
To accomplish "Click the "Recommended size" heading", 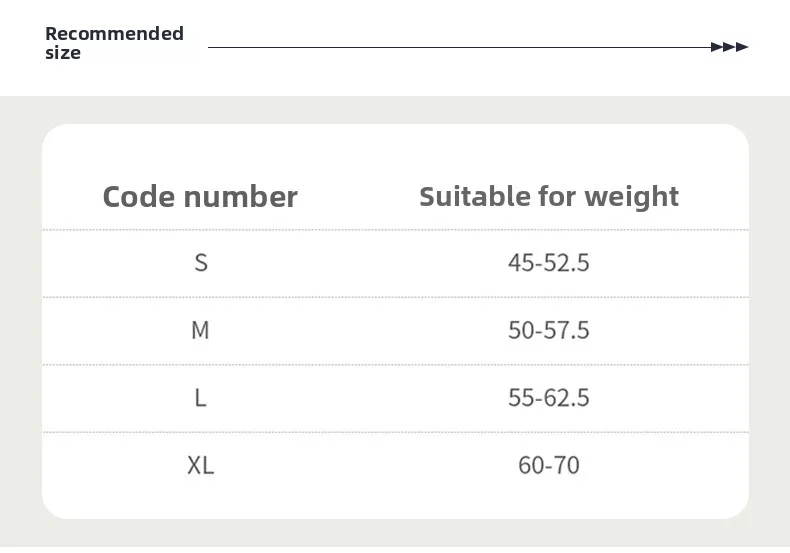I will 114,43.
